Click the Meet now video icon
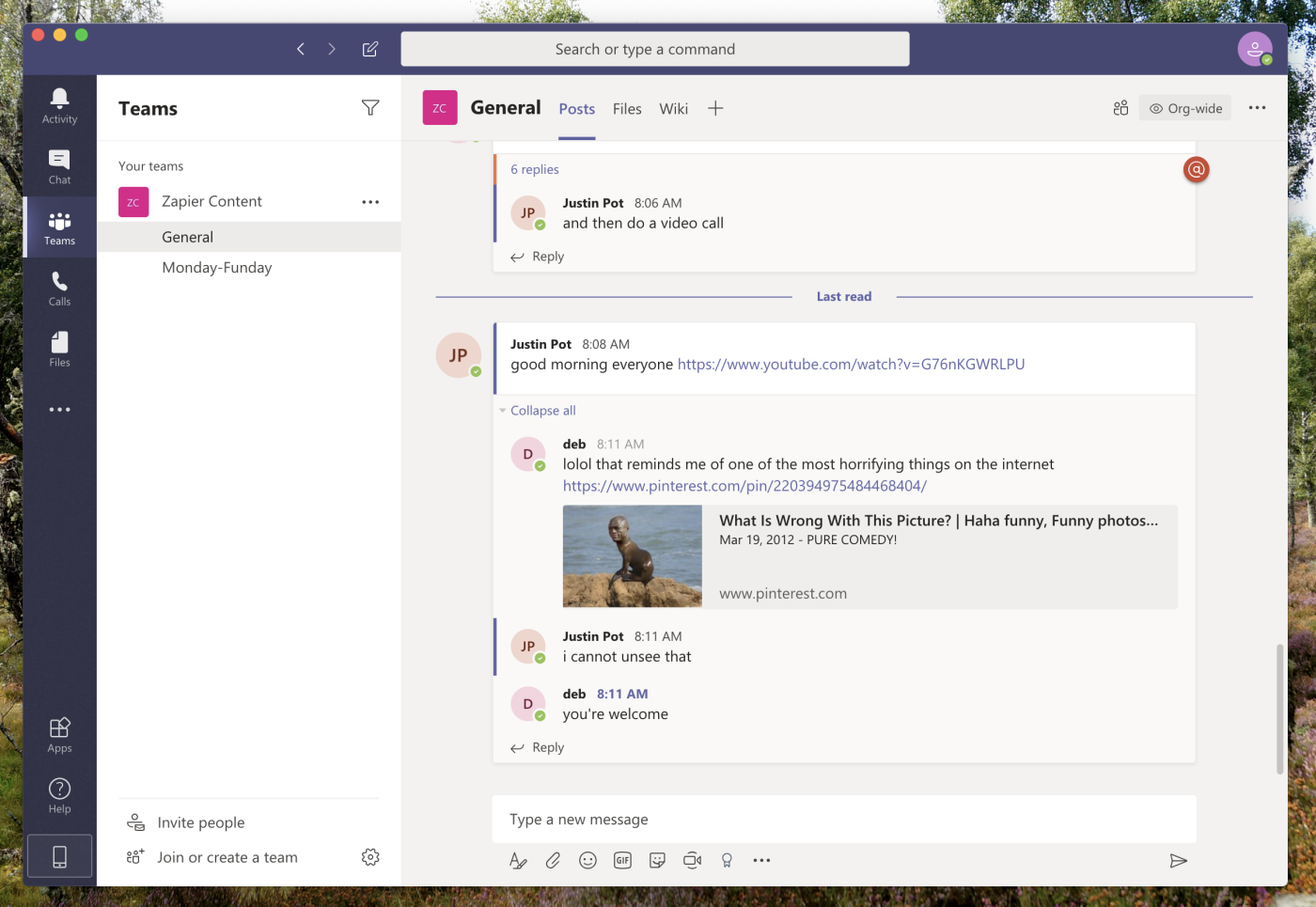 point(692,860)
